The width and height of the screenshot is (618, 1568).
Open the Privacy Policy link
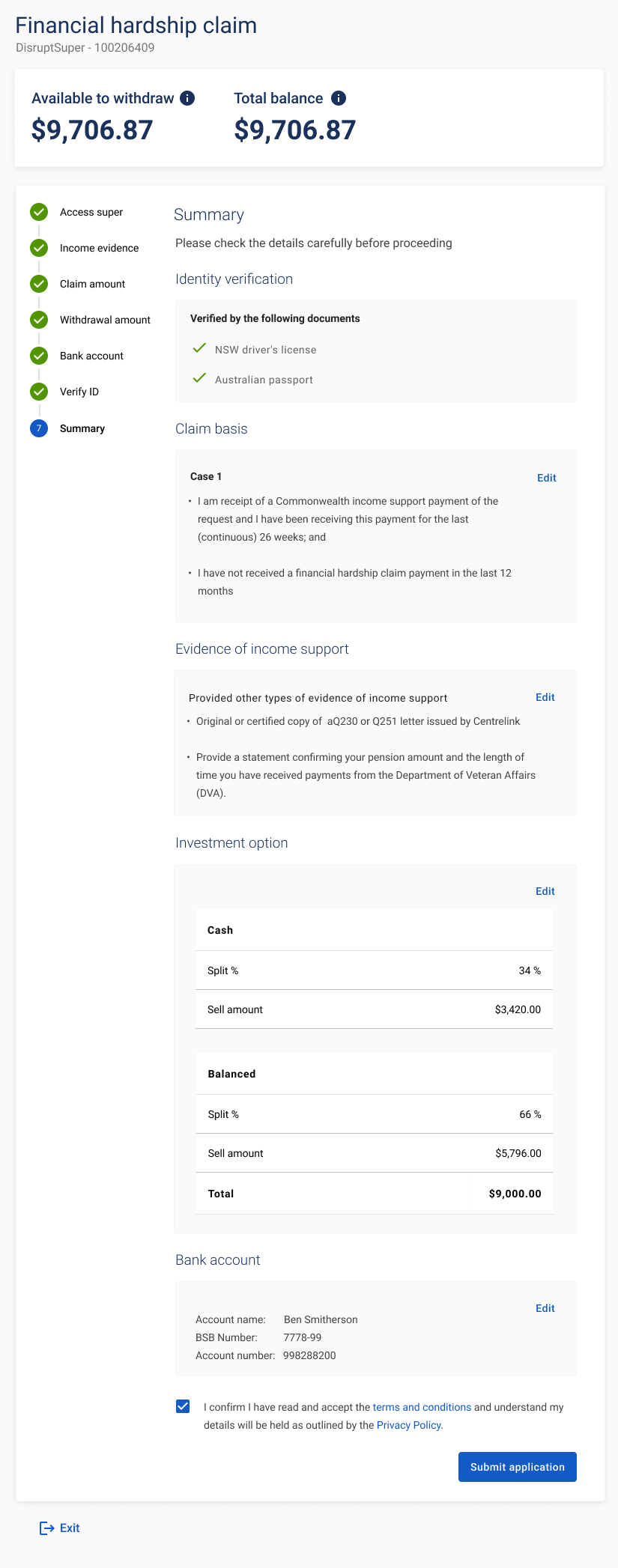pos(410,1425)
